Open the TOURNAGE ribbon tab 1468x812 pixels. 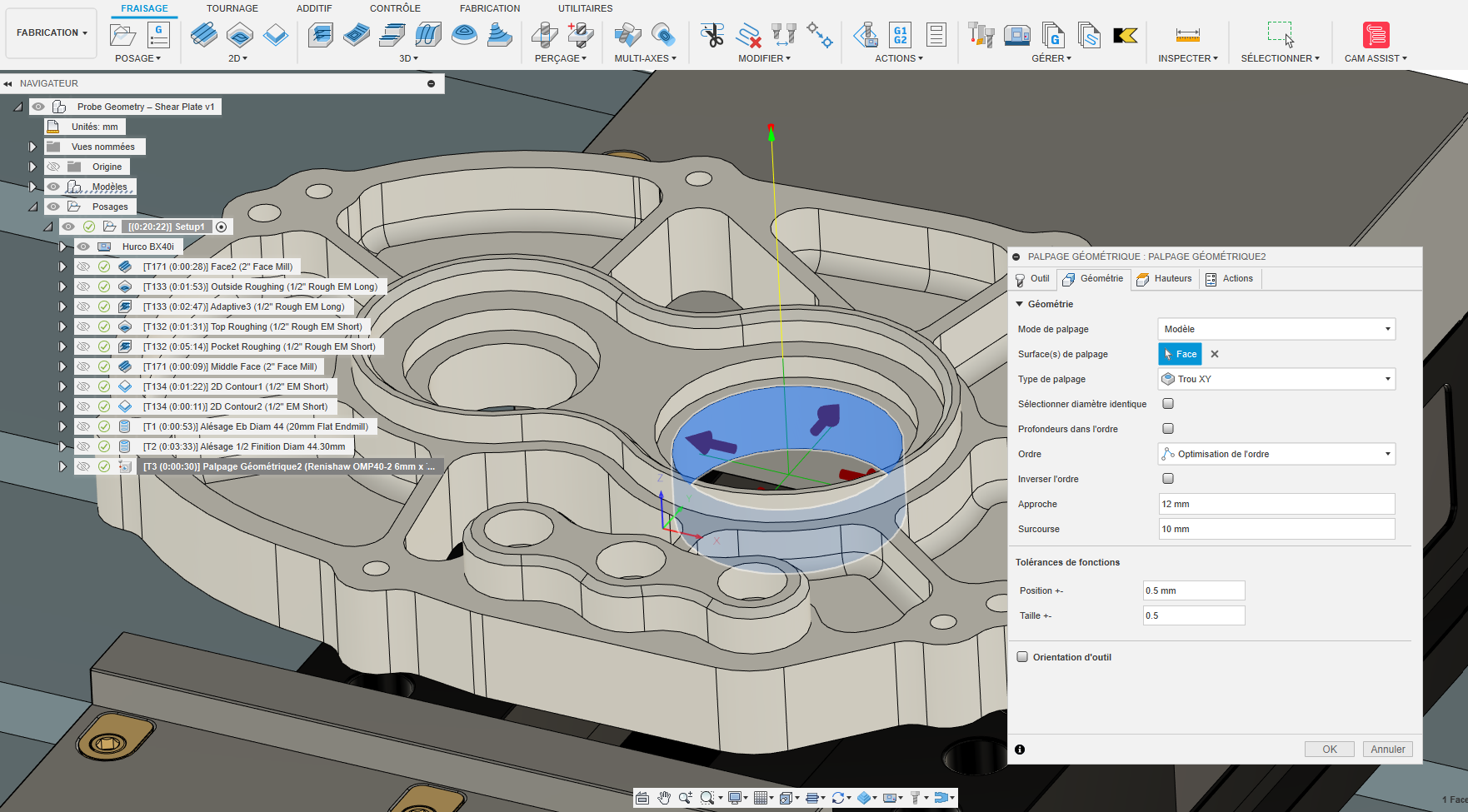232,8
